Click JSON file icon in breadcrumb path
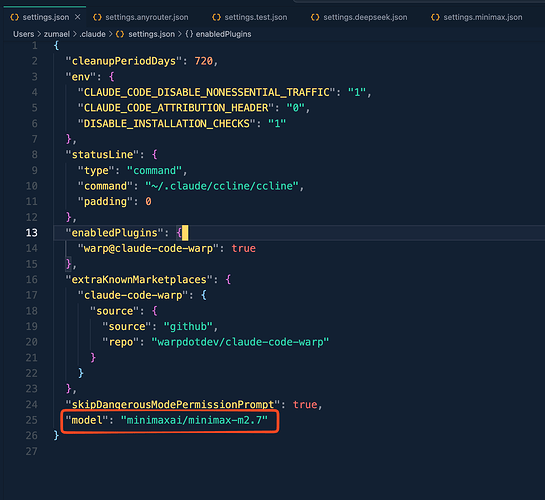545x500 pixels. pos(120,34)
